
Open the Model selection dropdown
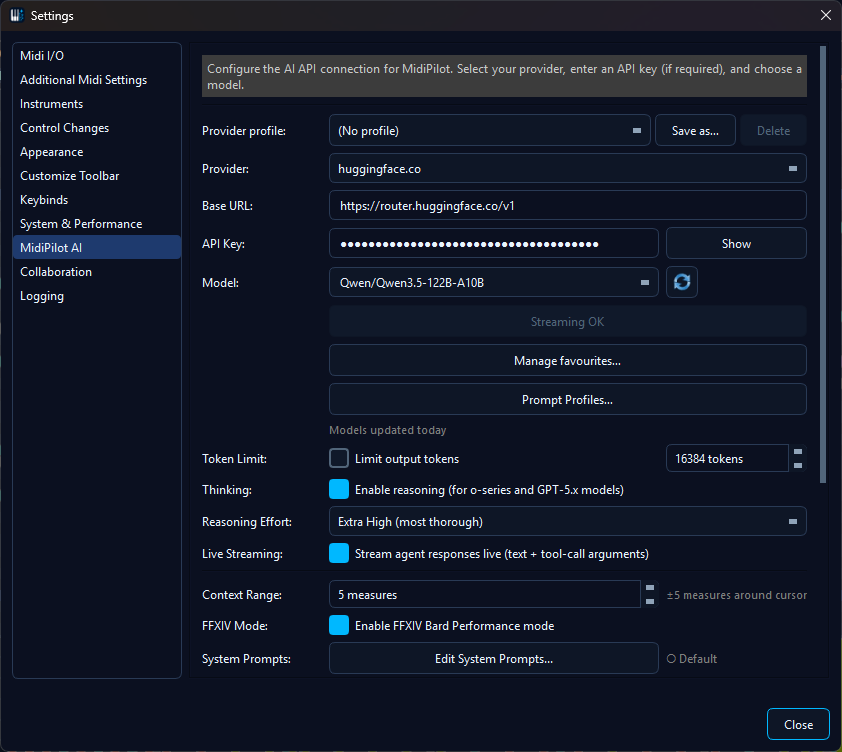pos(493,283)
